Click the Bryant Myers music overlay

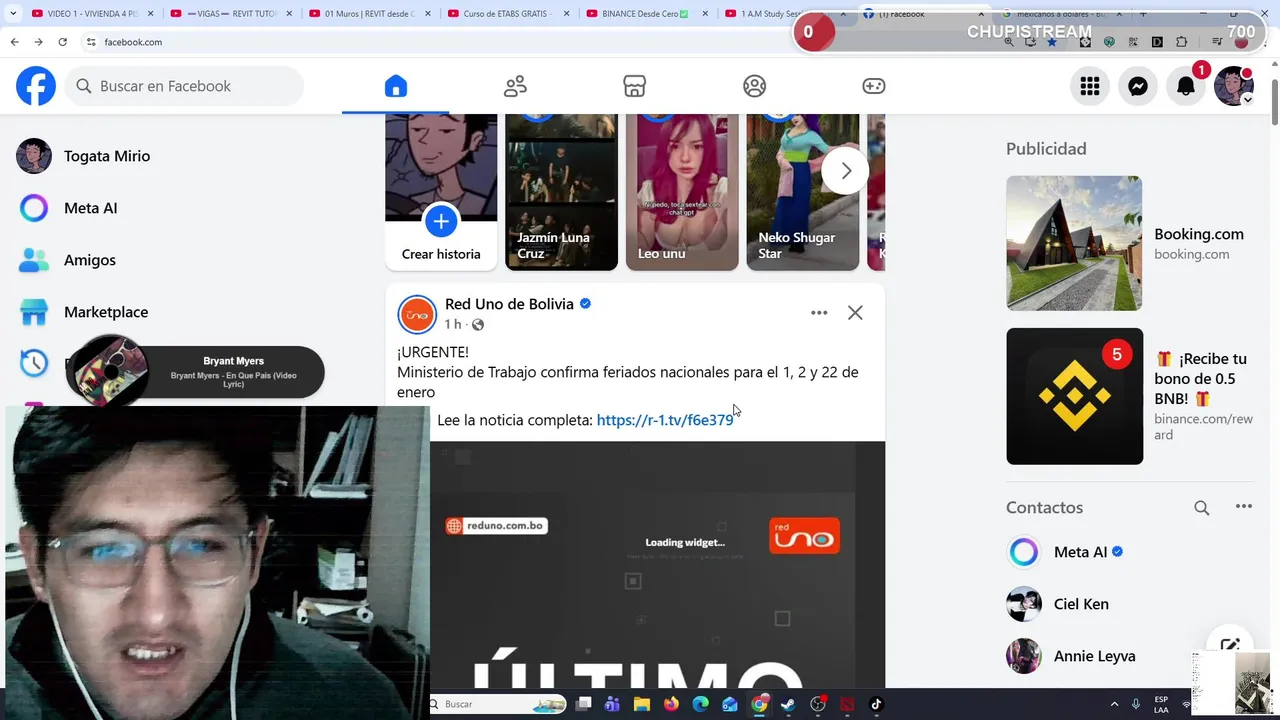195,372
